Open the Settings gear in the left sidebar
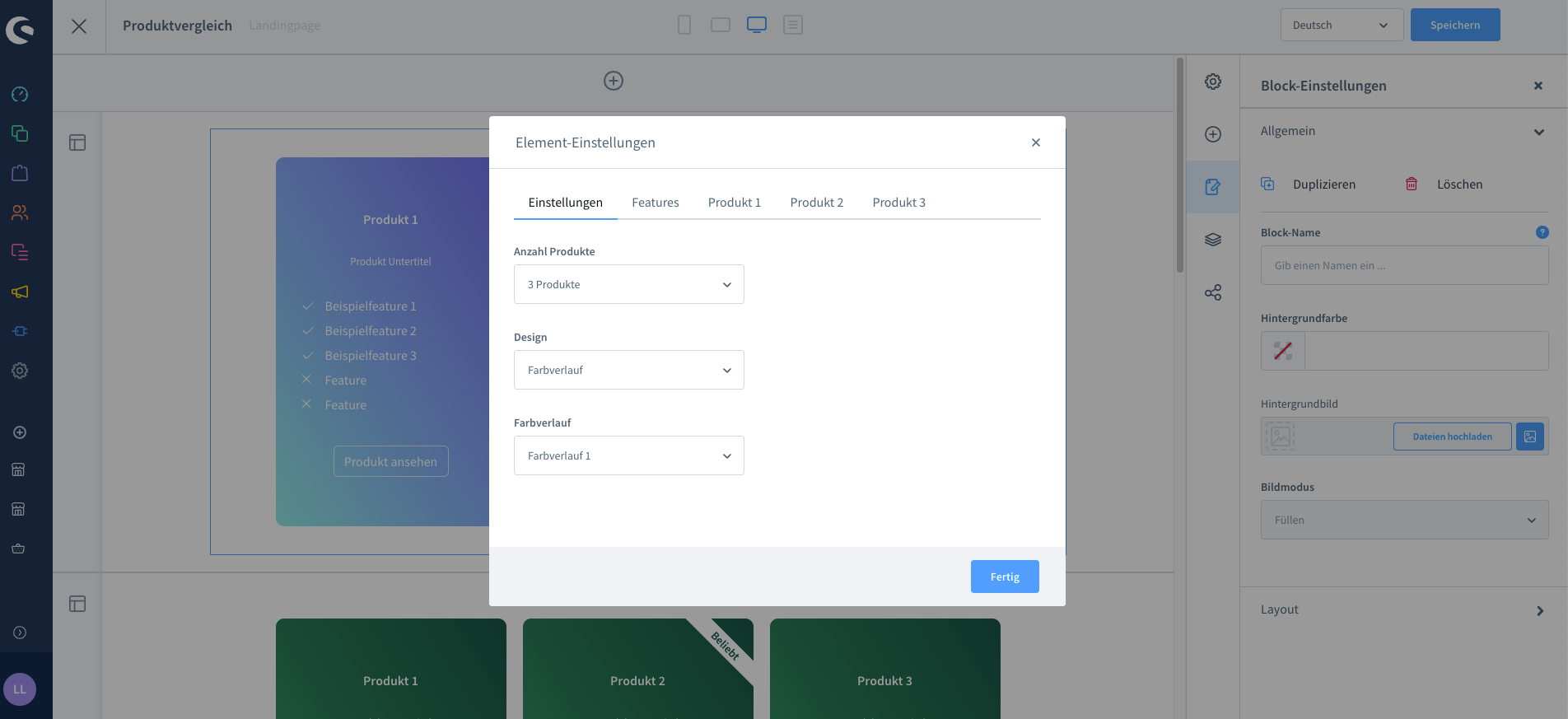This screenshot has width=1568, height=719. tap(20, 371)
